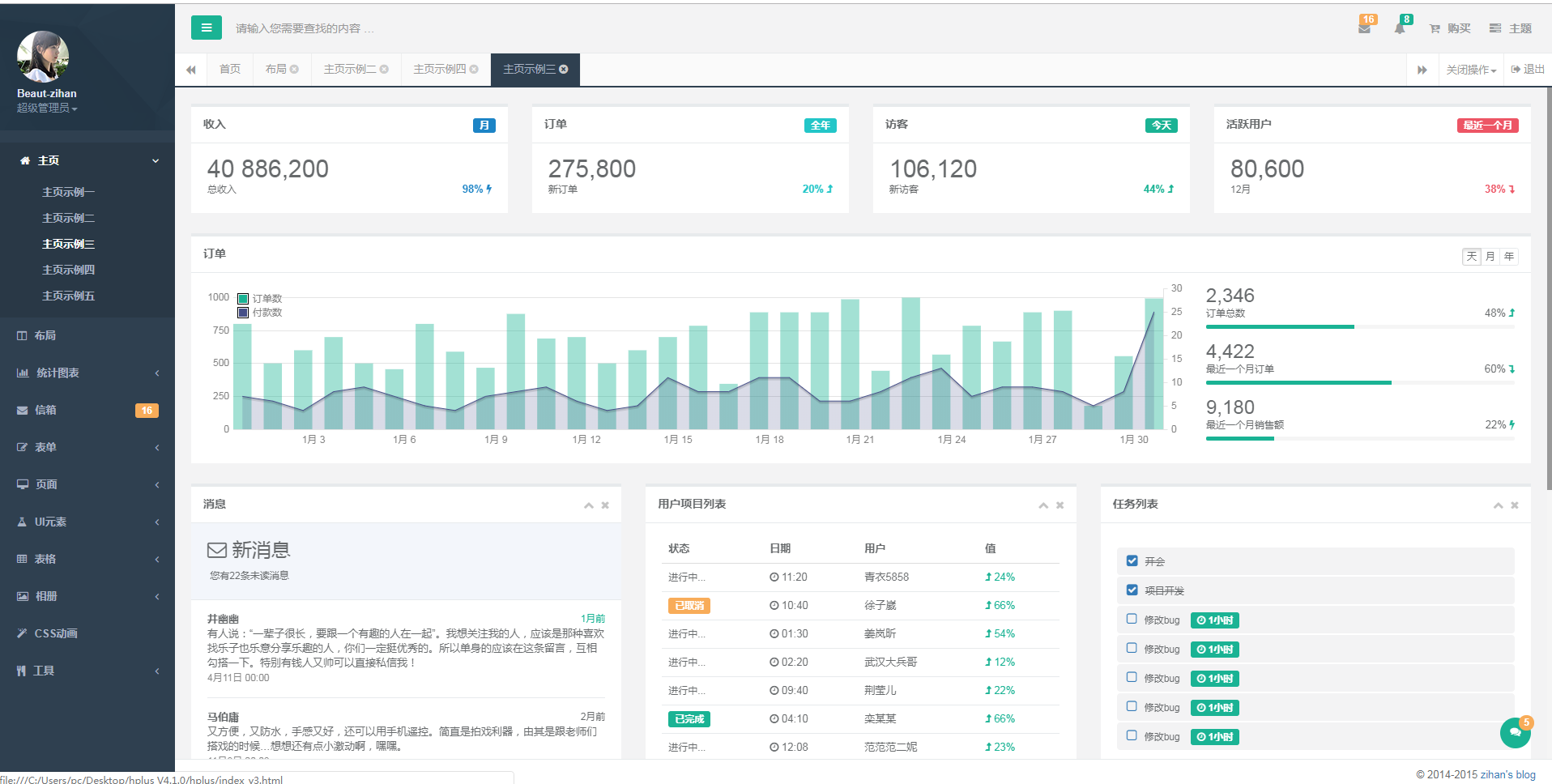Close the 消息 panel with x icon

(605, 505)
